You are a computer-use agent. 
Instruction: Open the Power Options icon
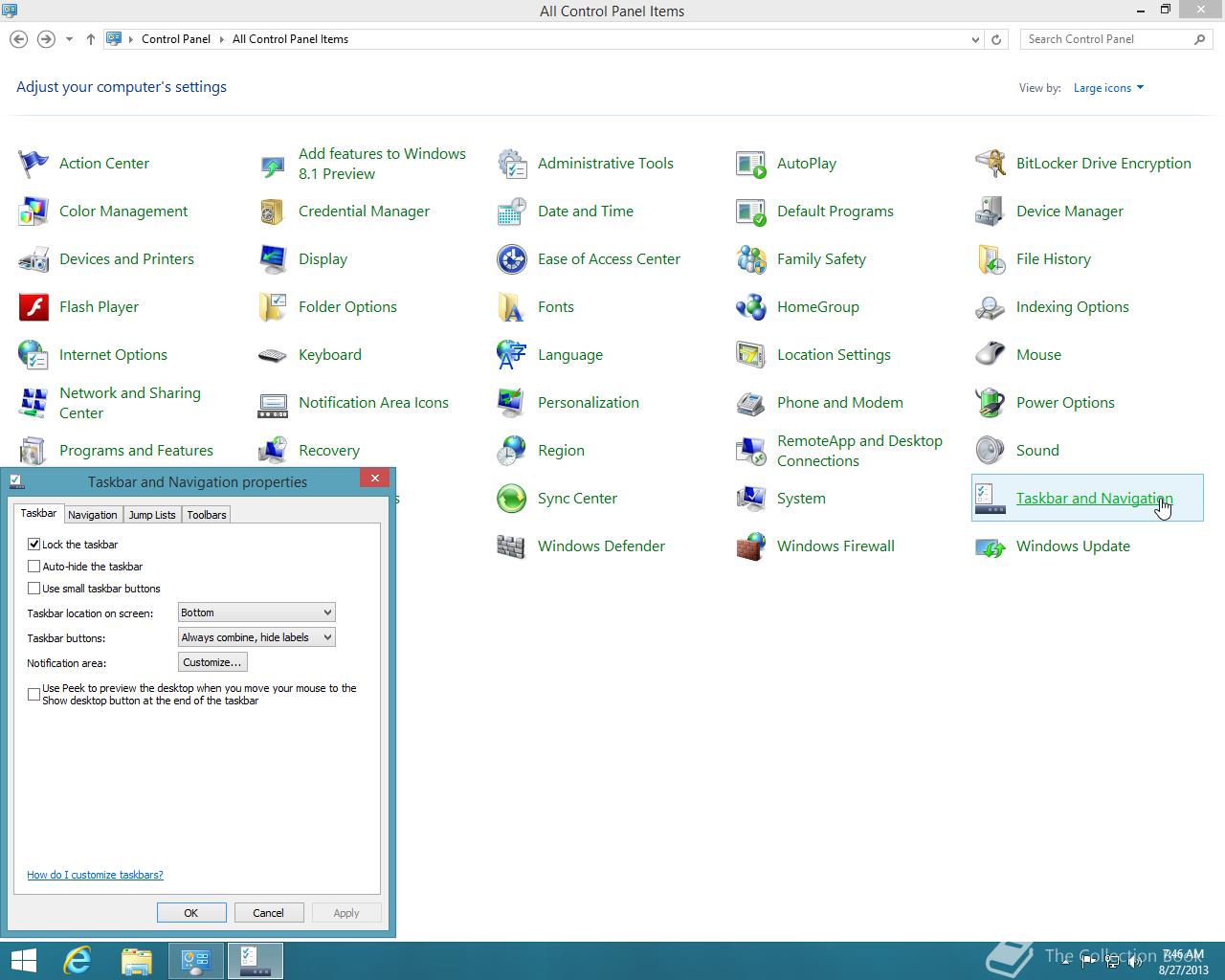click(991, 403)
